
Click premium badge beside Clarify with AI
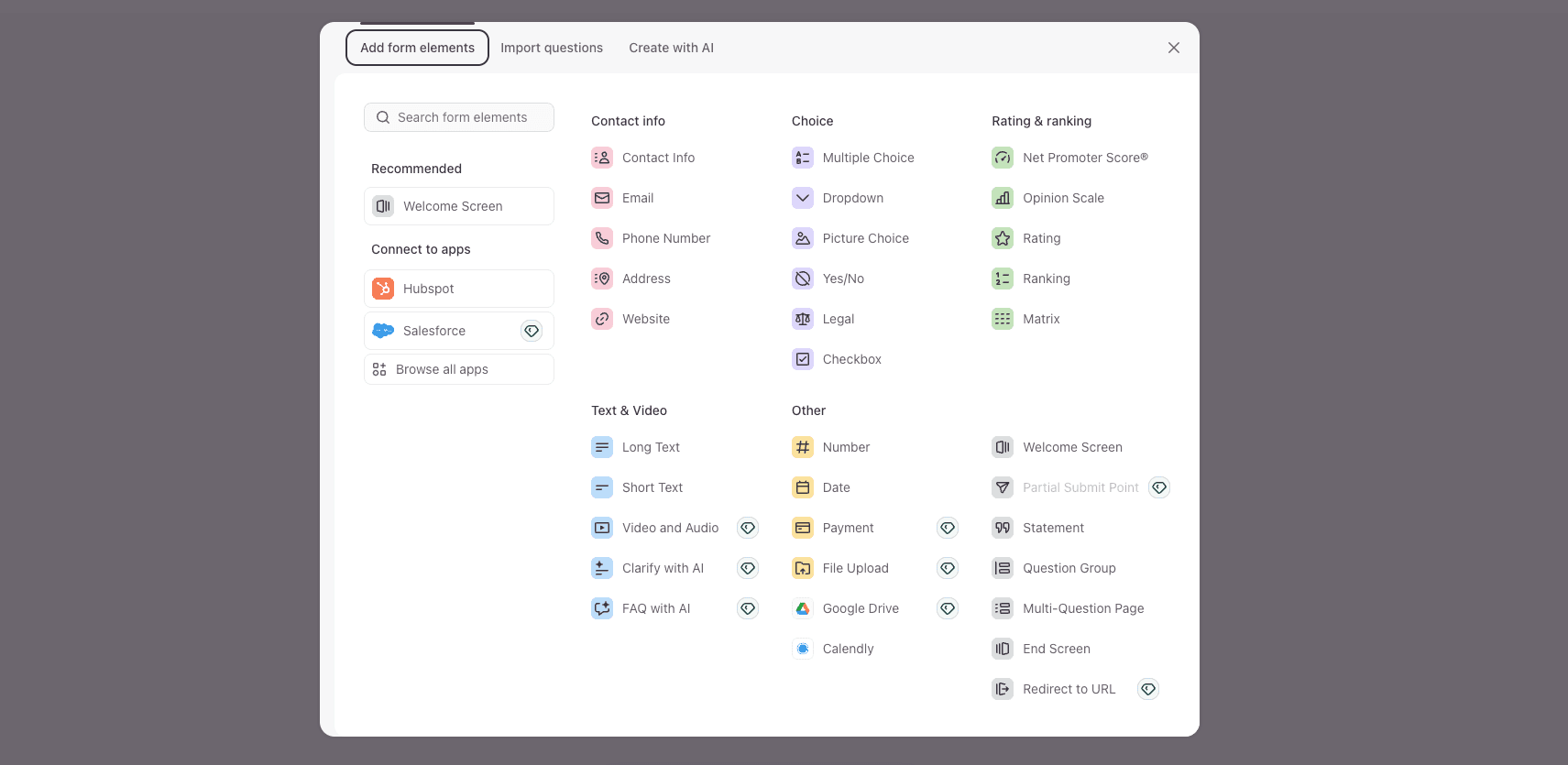[x=748, y=568]
